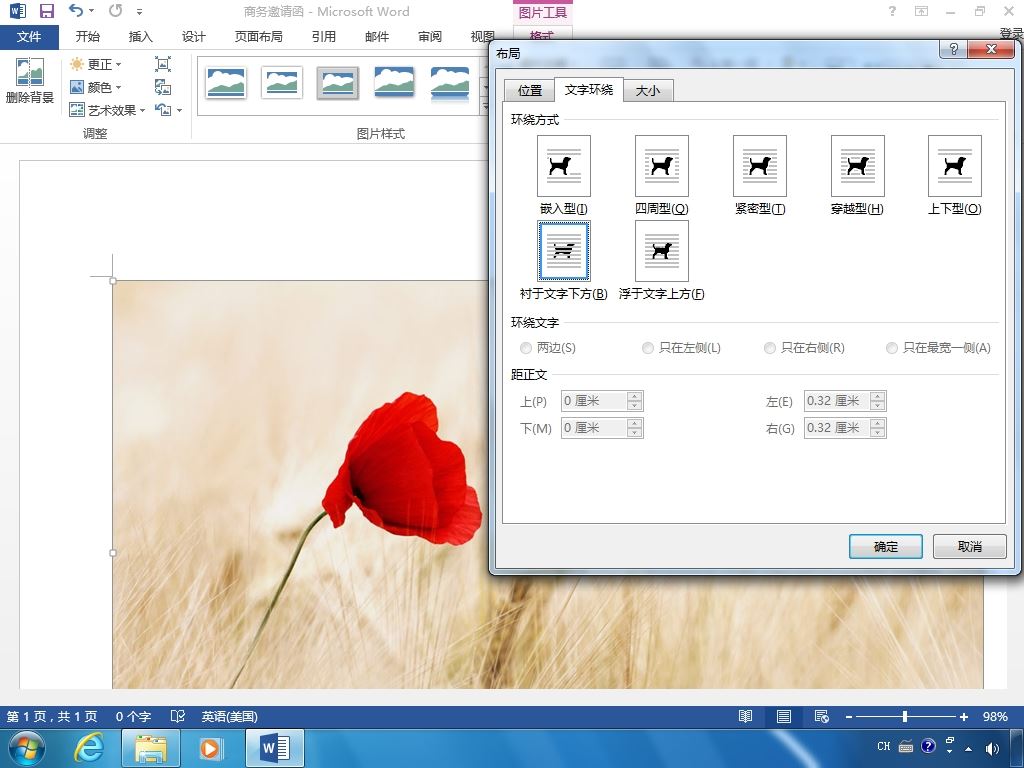Open file explorer from taskbar
Screen dimensions: 1024x768
[151, 748]
